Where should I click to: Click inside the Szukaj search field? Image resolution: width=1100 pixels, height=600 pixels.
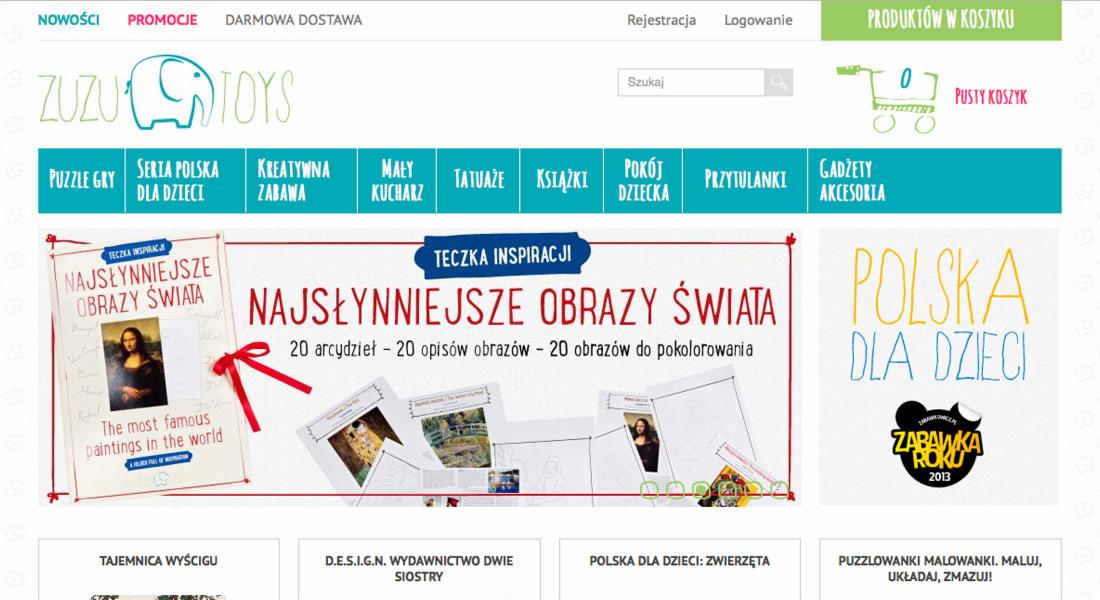(690, 82)
